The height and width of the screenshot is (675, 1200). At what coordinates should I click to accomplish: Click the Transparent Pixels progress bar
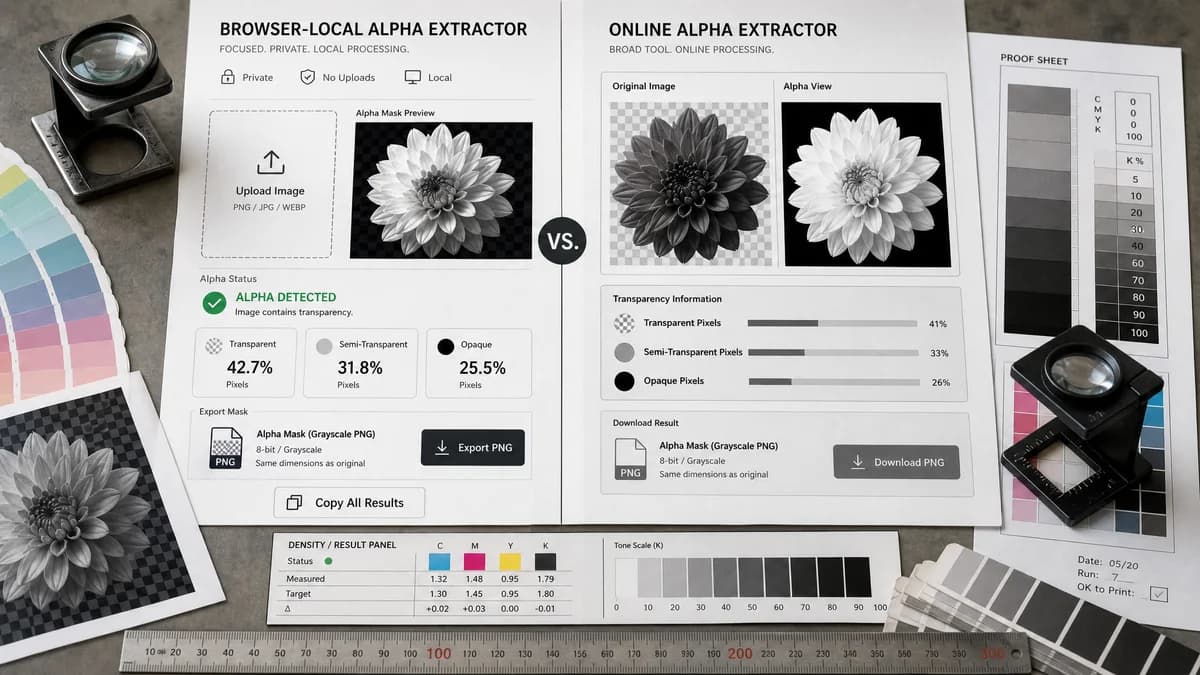tap(832, 323)
